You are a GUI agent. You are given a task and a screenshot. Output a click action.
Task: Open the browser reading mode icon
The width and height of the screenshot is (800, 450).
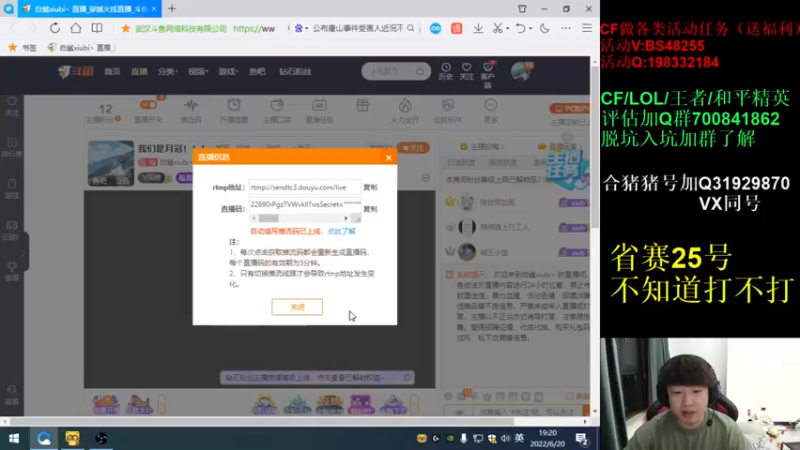96,28
